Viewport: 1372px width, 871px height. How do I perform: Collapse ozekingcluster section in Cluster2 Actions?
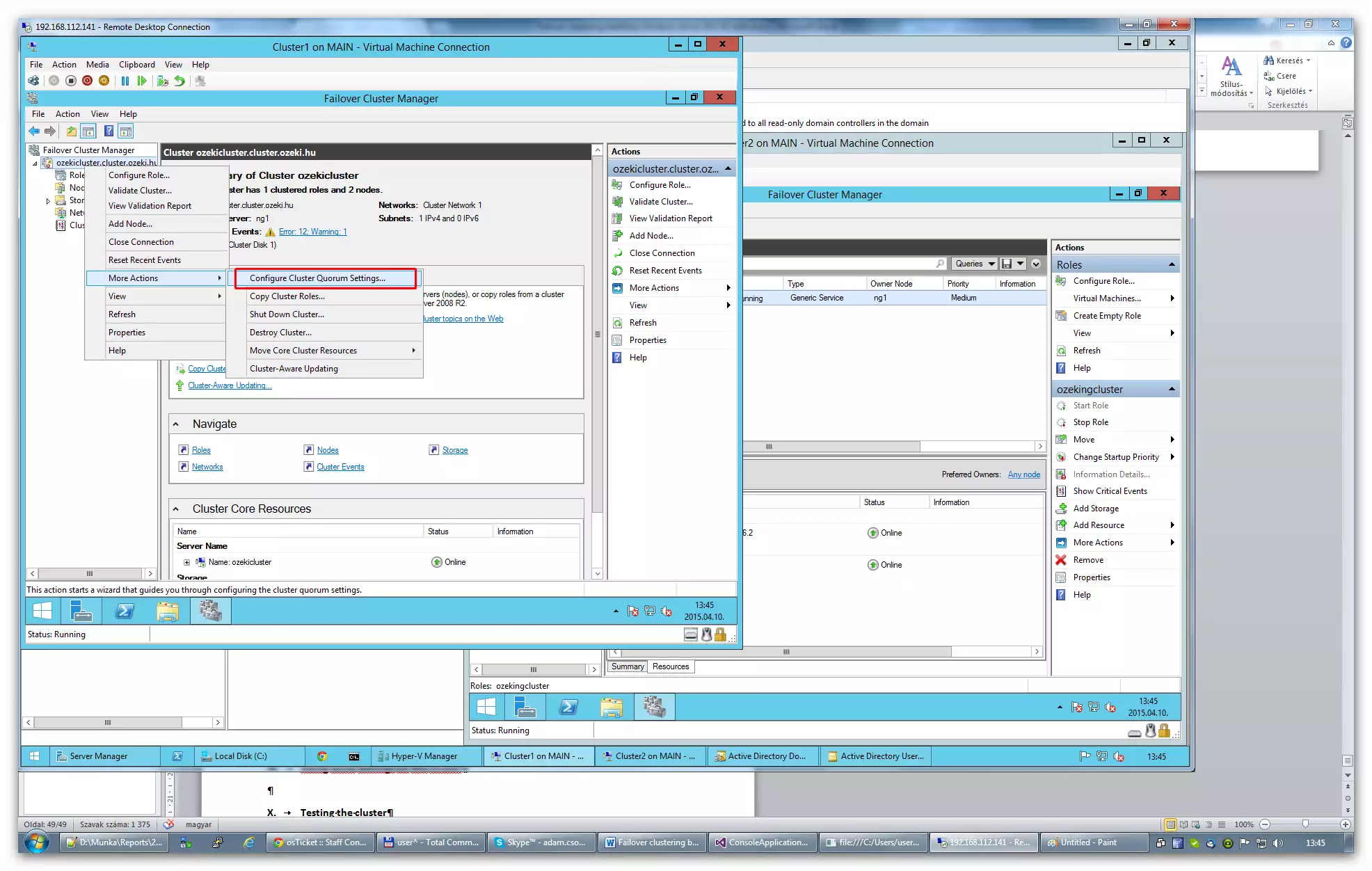coord(1172,389)
